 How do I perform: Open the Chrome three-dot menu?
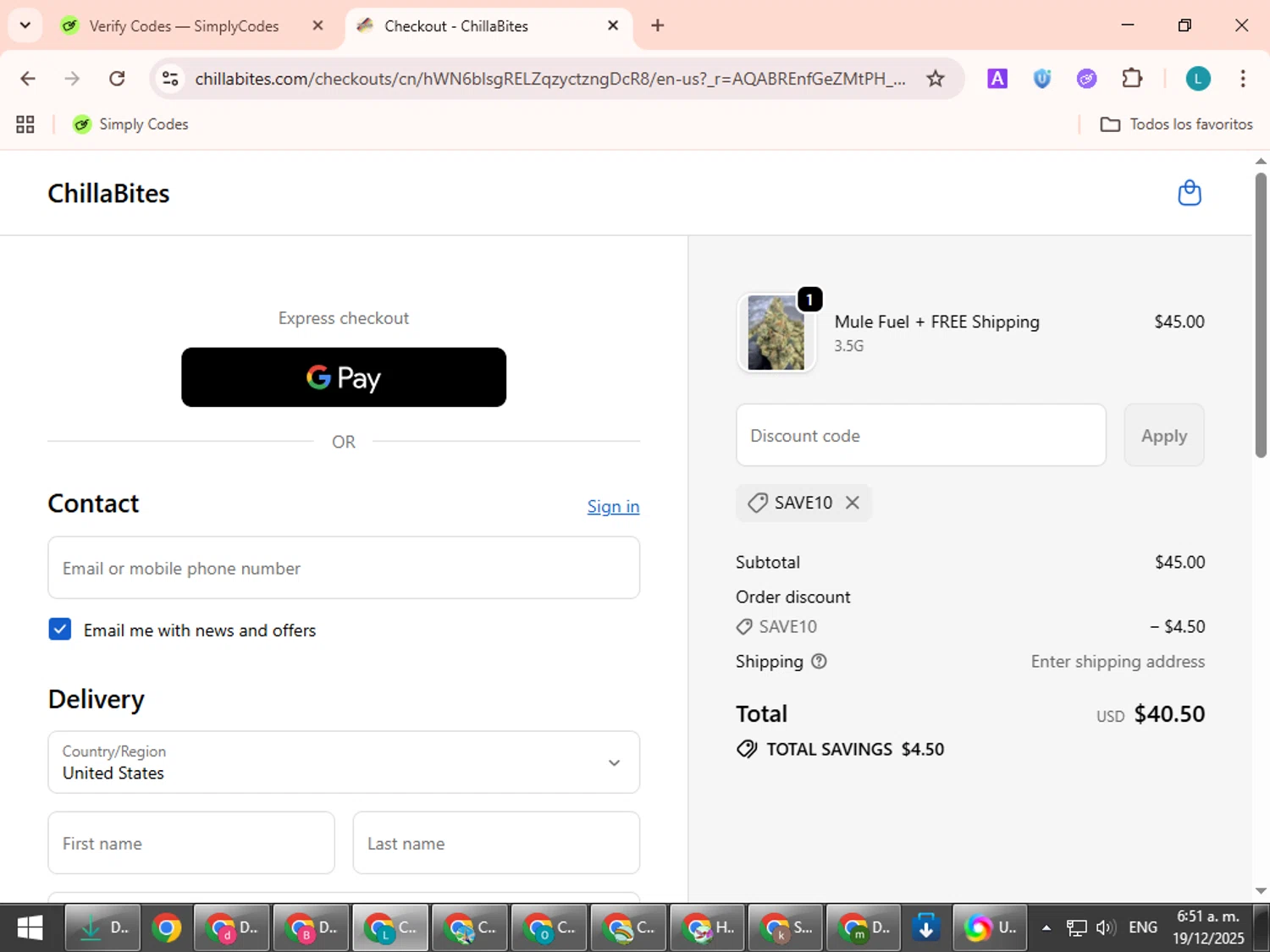click(1242, 79)
